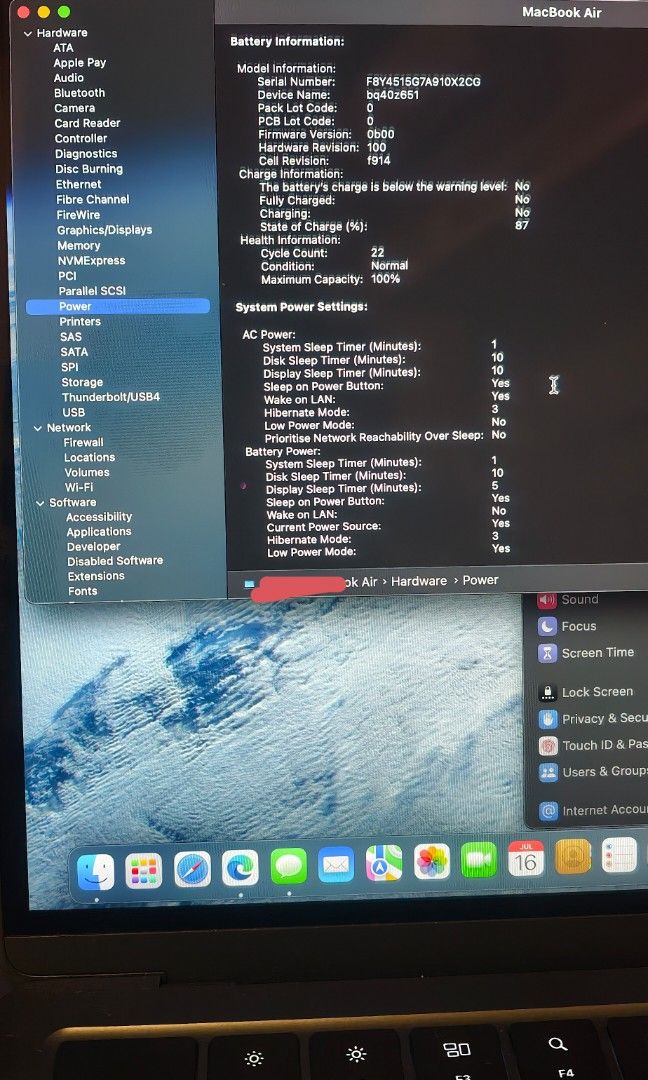Select PCI in the sidebar
The image size is (648, 1080).
[67, 276]
